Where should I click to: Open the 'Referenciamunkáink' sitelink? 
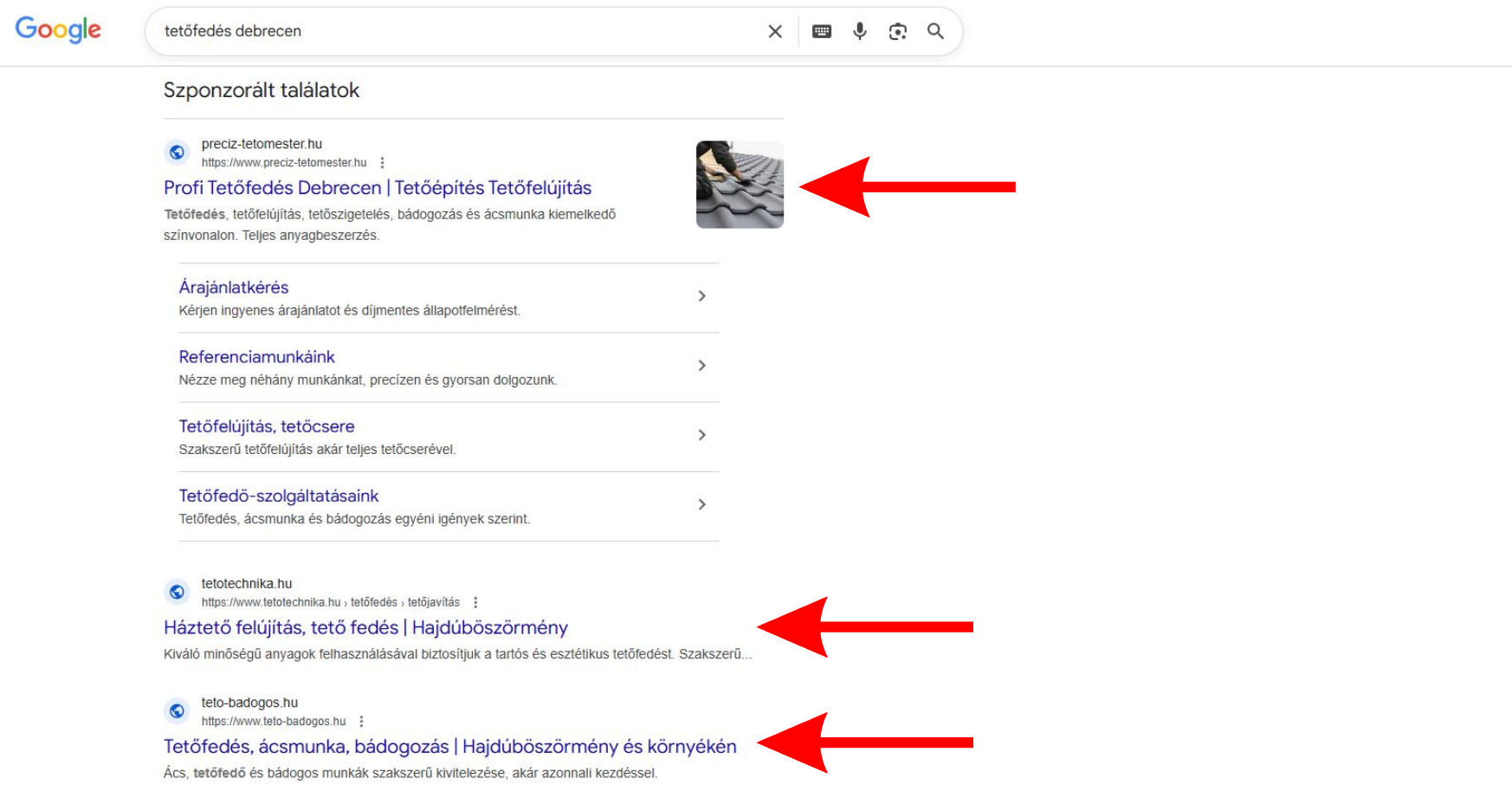pos(256,357)
